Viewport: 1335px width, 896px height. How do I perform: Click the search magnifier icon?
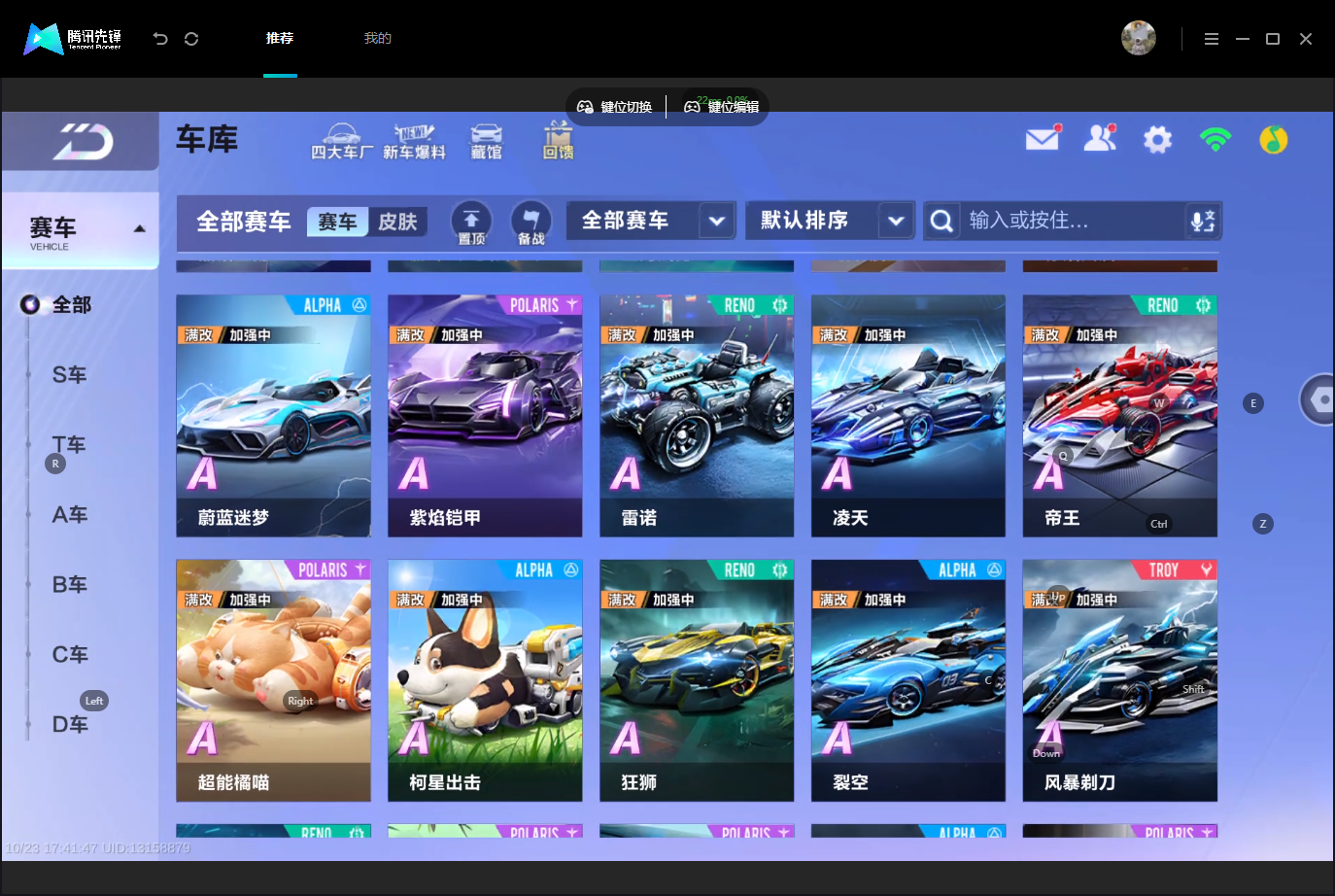[x=941, y=221]
